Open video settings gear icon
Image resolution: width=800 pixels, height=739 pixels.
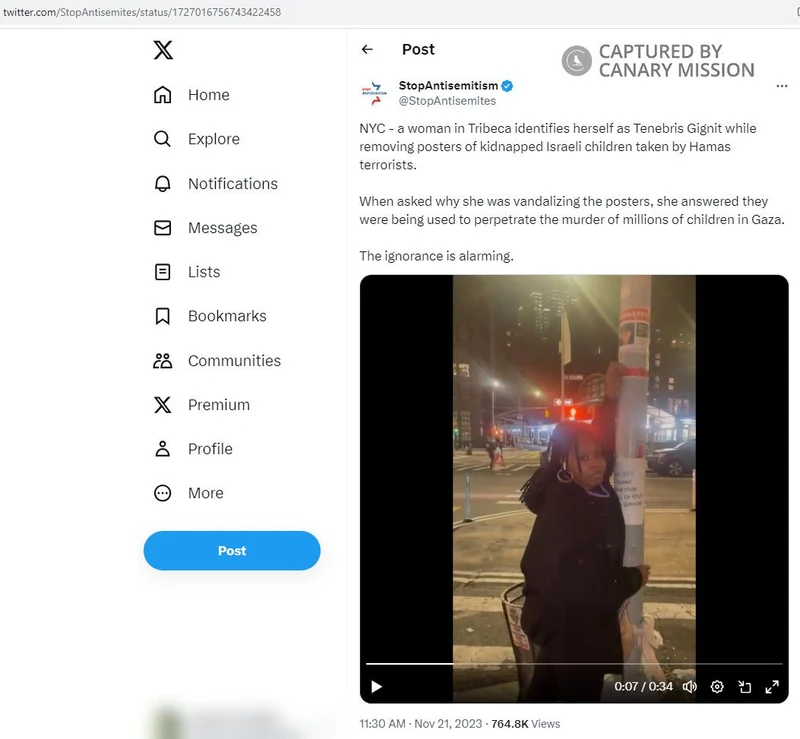click(717, 687)
